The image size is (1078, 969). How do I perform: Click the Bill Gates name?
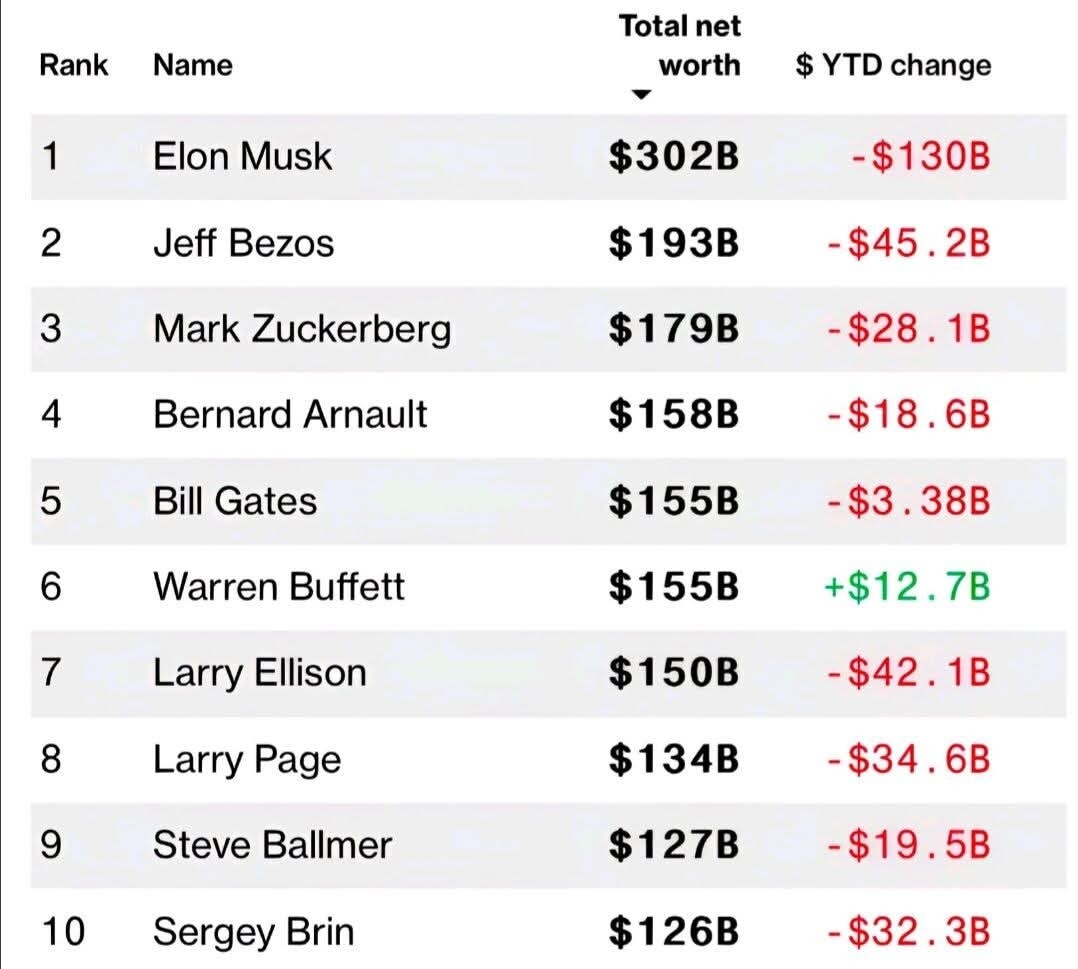click(x=235, y=501)
